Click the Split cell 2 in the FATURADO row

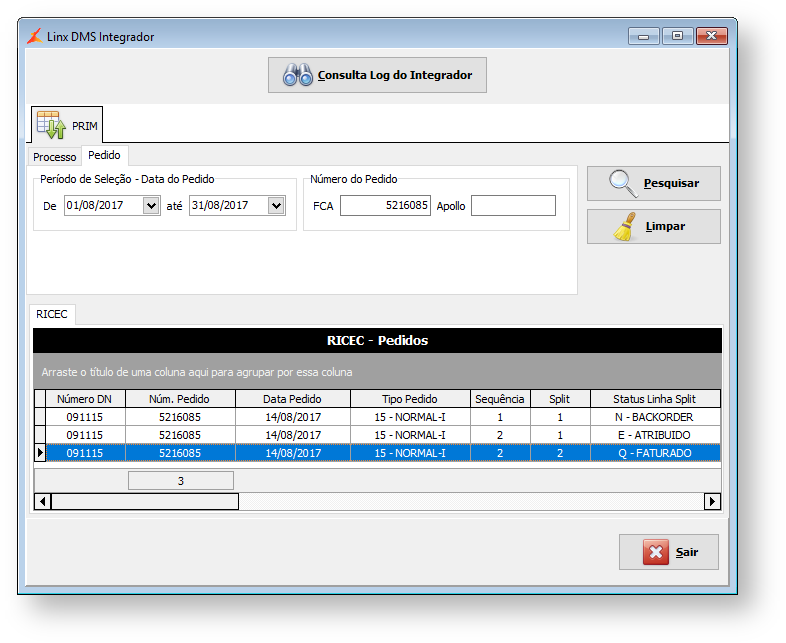[x=560, y=453]
